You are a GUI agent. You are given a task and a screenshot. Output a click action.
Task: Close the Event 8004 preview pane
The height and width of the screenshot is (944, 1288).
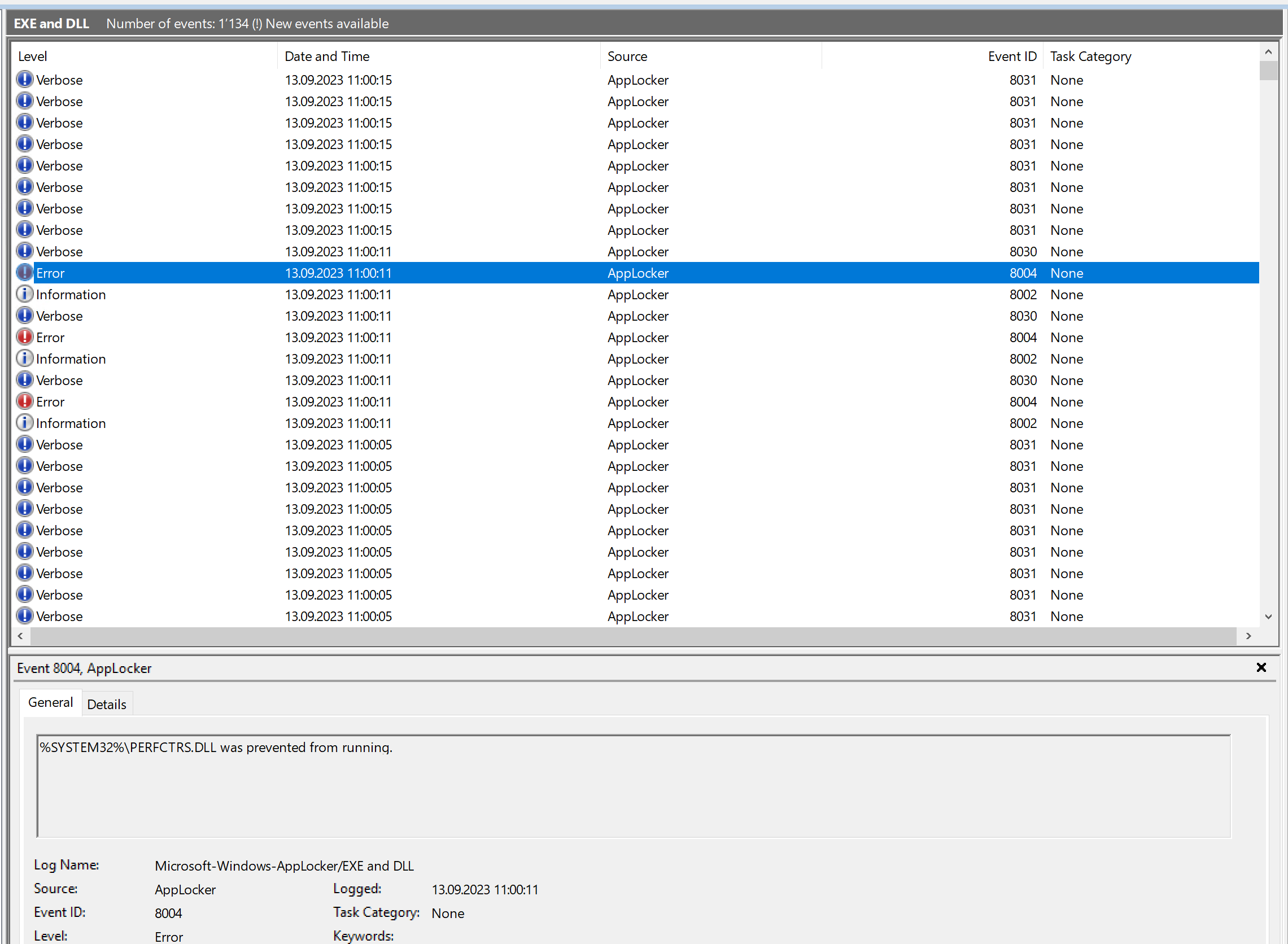(1261, 667)
